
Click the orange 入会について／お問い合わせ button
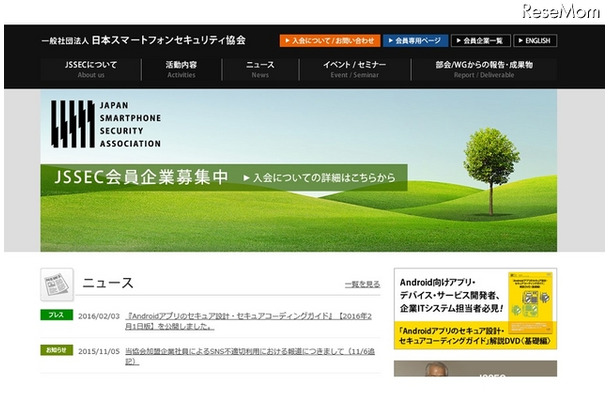329,41
